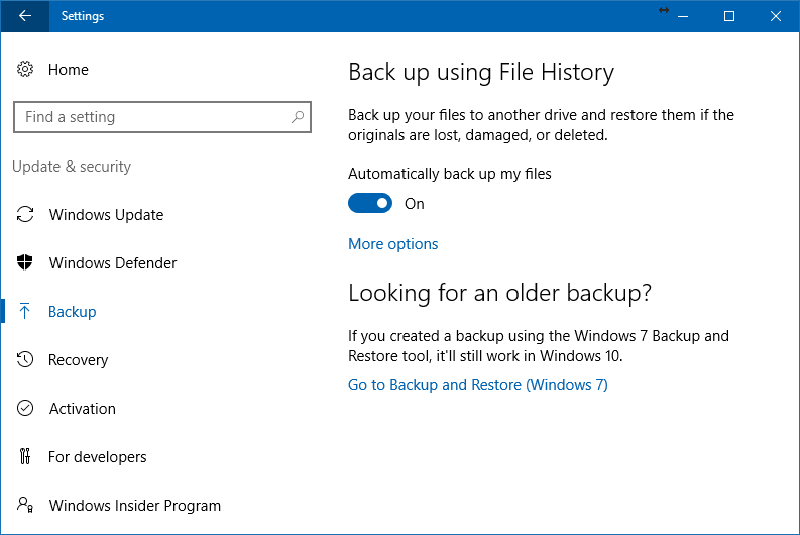Viewport: 800px width, 535px height.
Task: Go to Backup and Restore (Windows 7)
Action: (478, 385)
